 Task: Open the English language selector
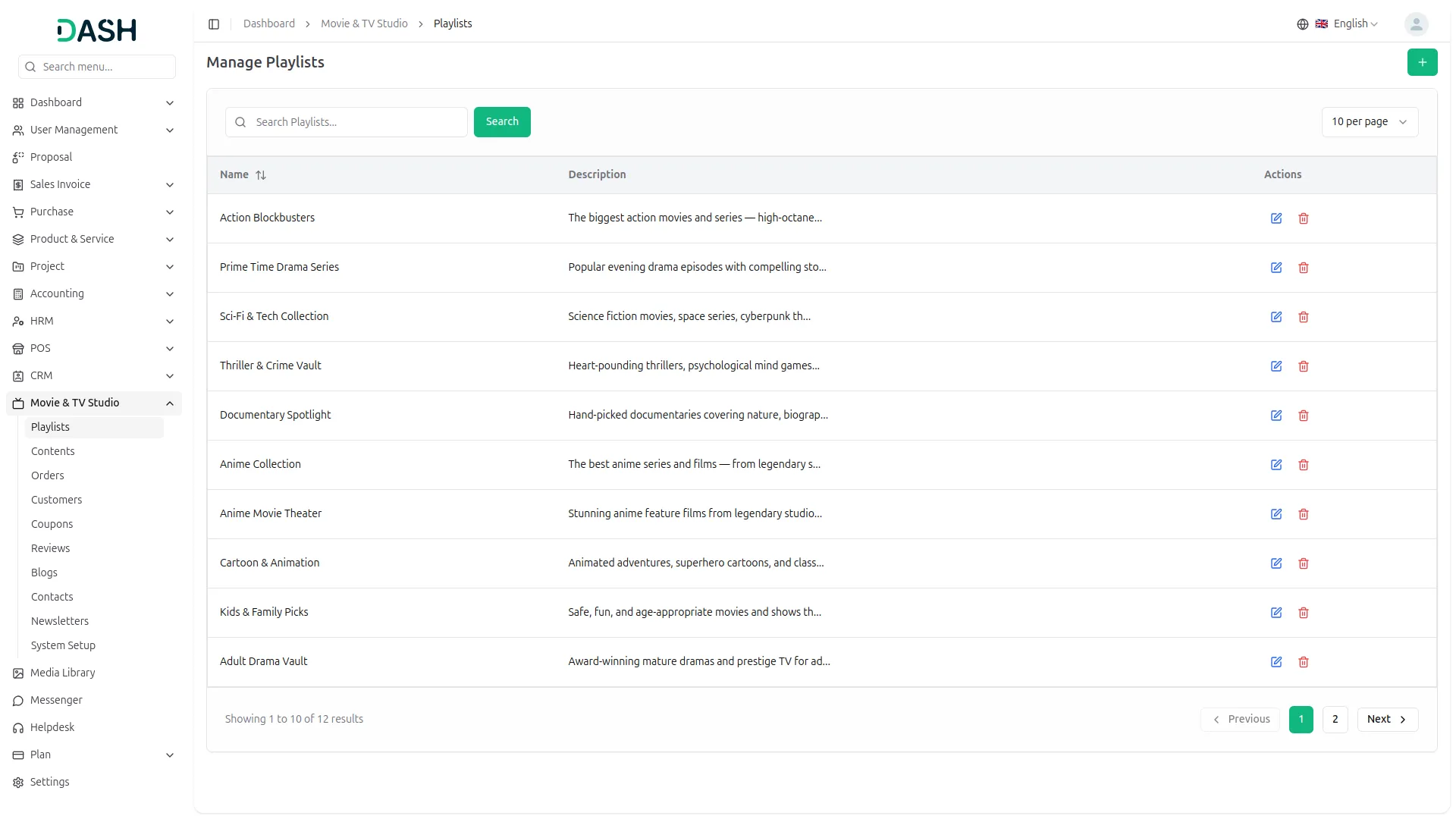coord(1346,24)
